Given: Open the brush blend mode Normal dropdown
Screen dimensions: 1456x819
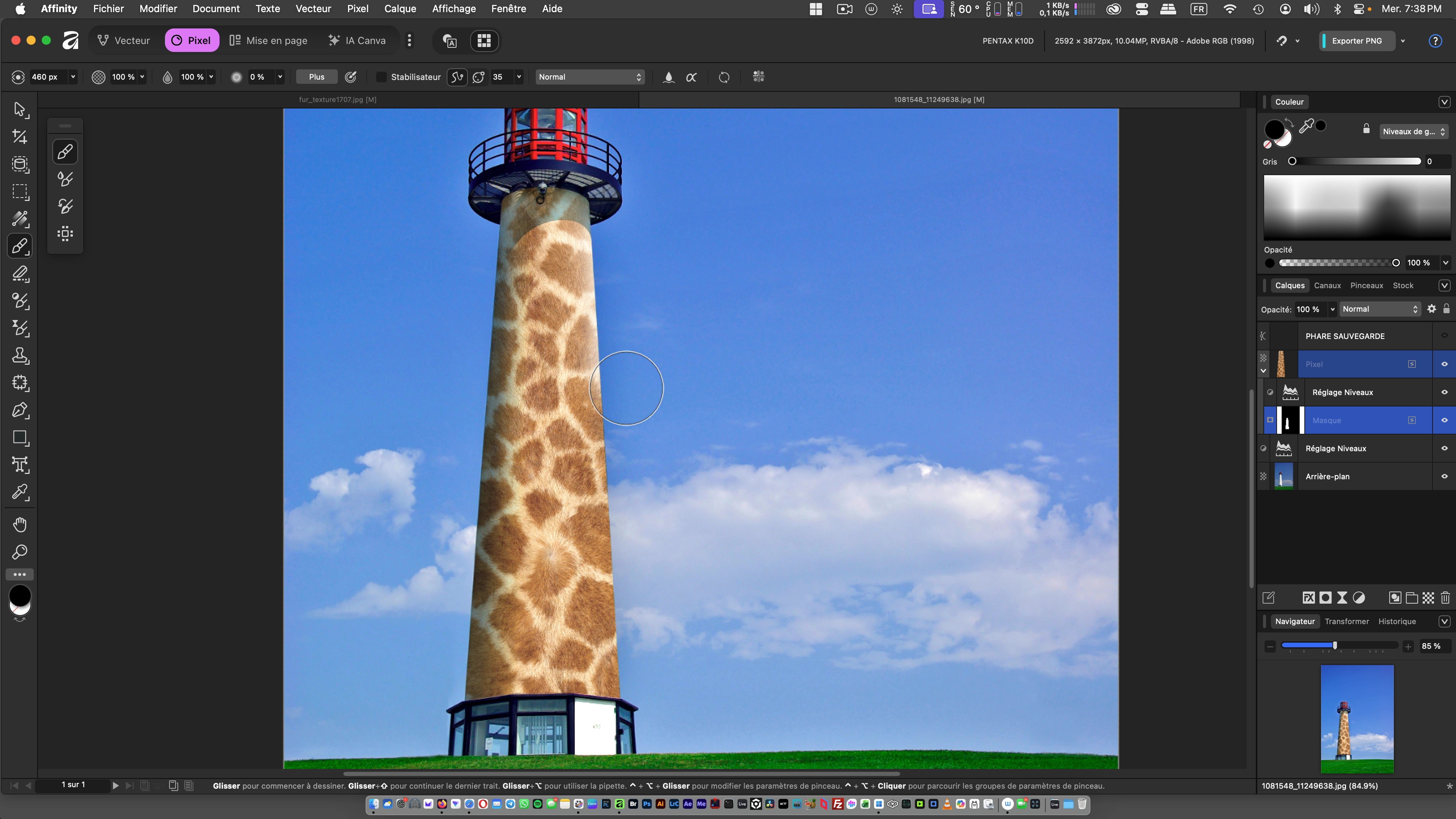Looking at the screenshot, I should 590,77.
